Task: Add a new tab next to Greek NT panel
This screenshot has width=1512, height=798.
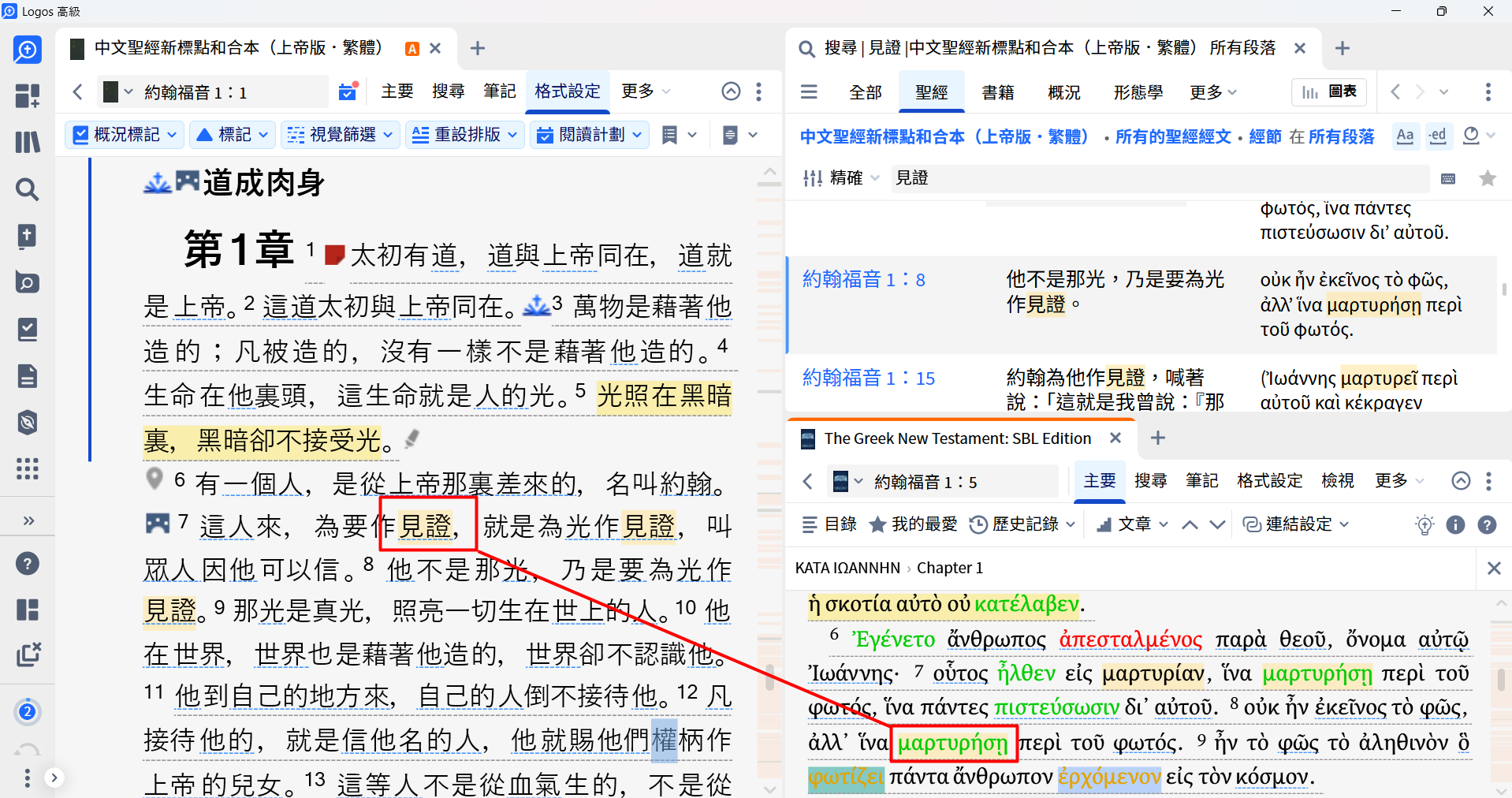Action: coord(1157,438)
